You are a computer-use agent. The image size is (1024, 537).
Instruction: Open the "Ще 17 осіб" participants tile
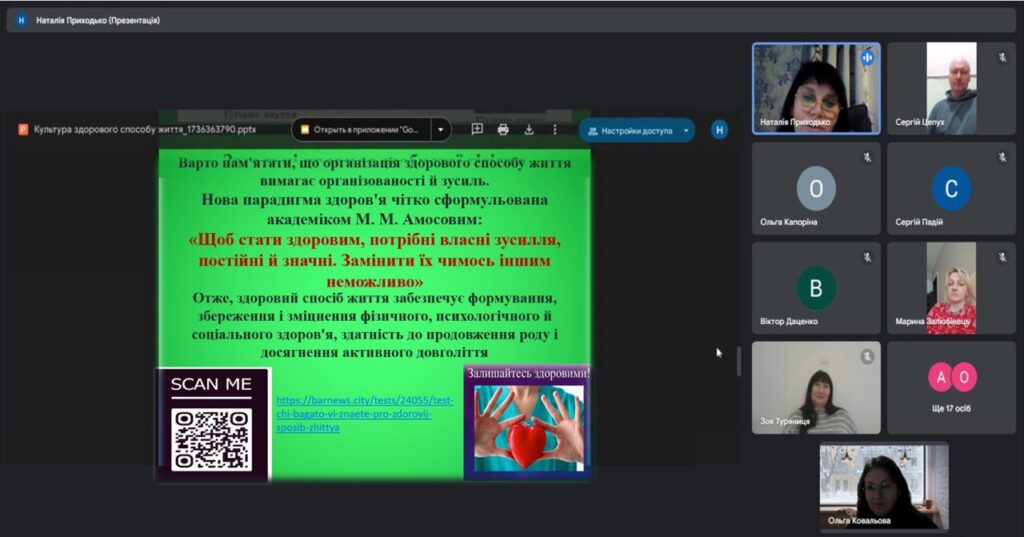tap(951, 386)
